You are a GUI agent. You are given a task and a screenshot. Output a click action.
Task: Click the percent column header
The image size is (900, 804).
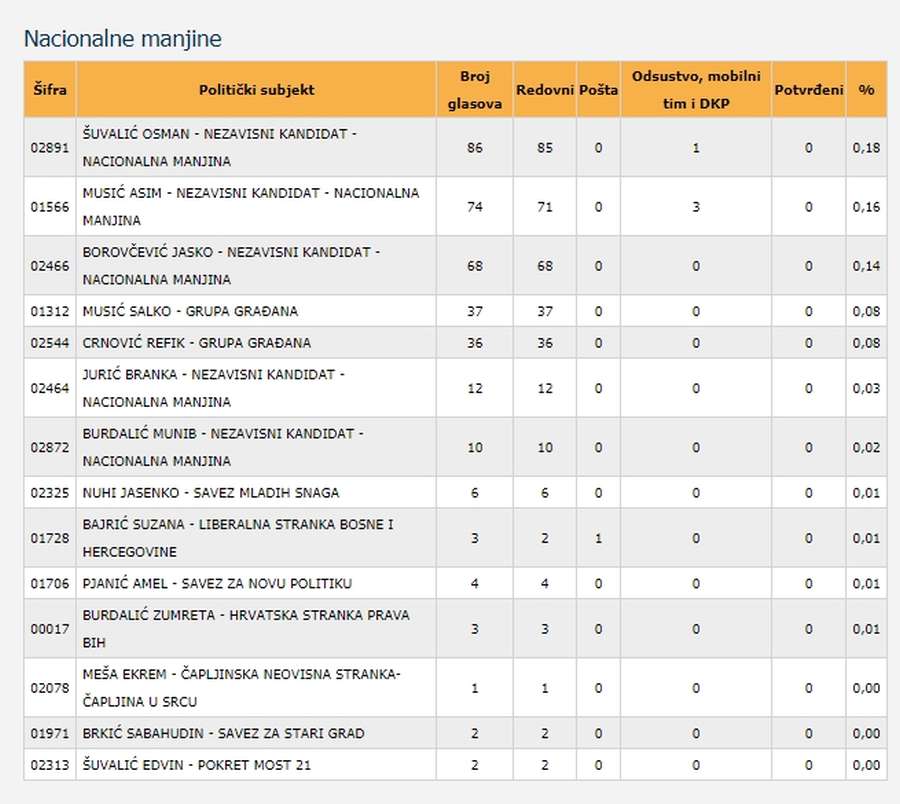pyautogui.click(x=866, y=90)
